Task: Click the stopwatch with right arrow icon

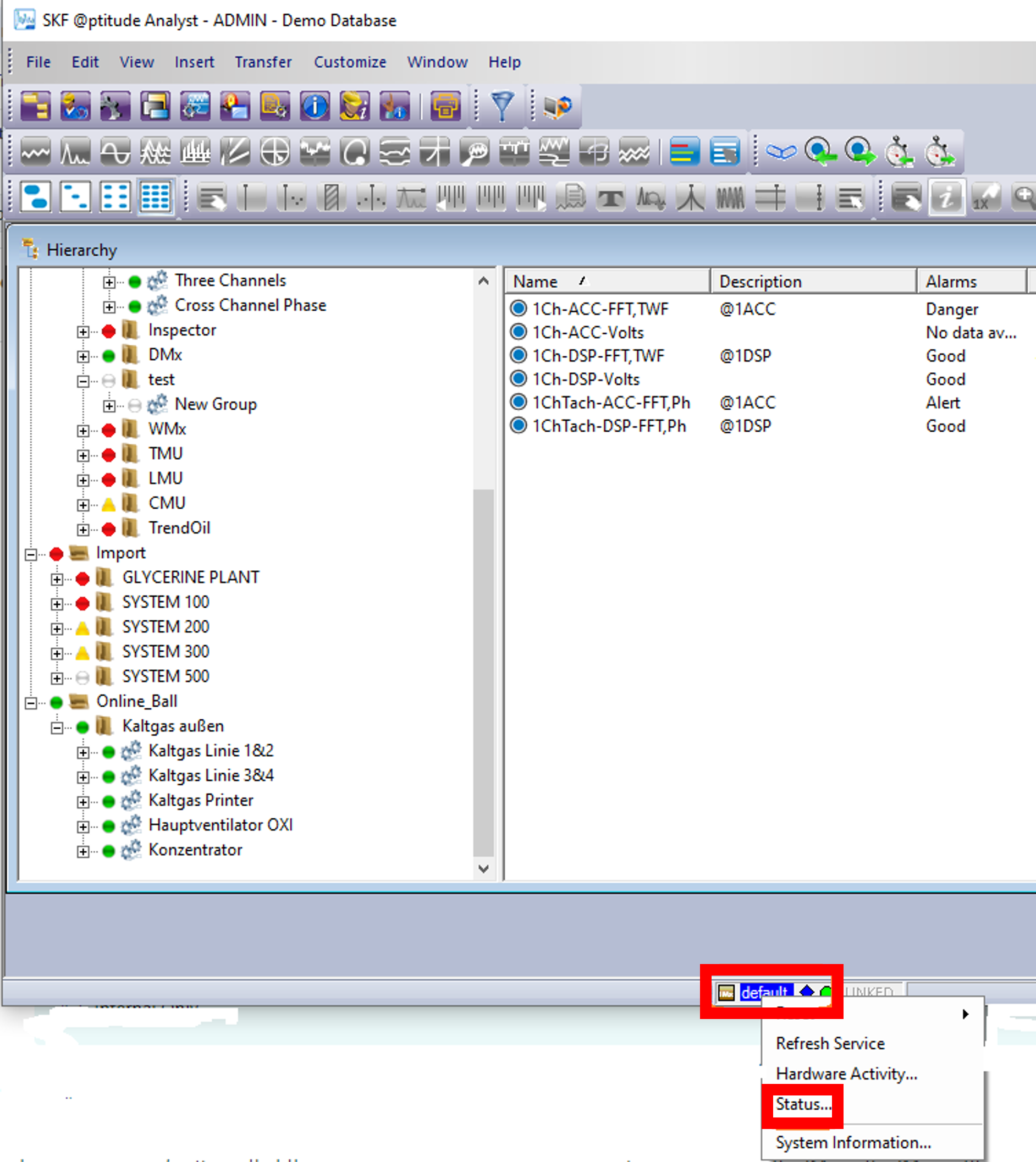Action: tap(939, 152)
